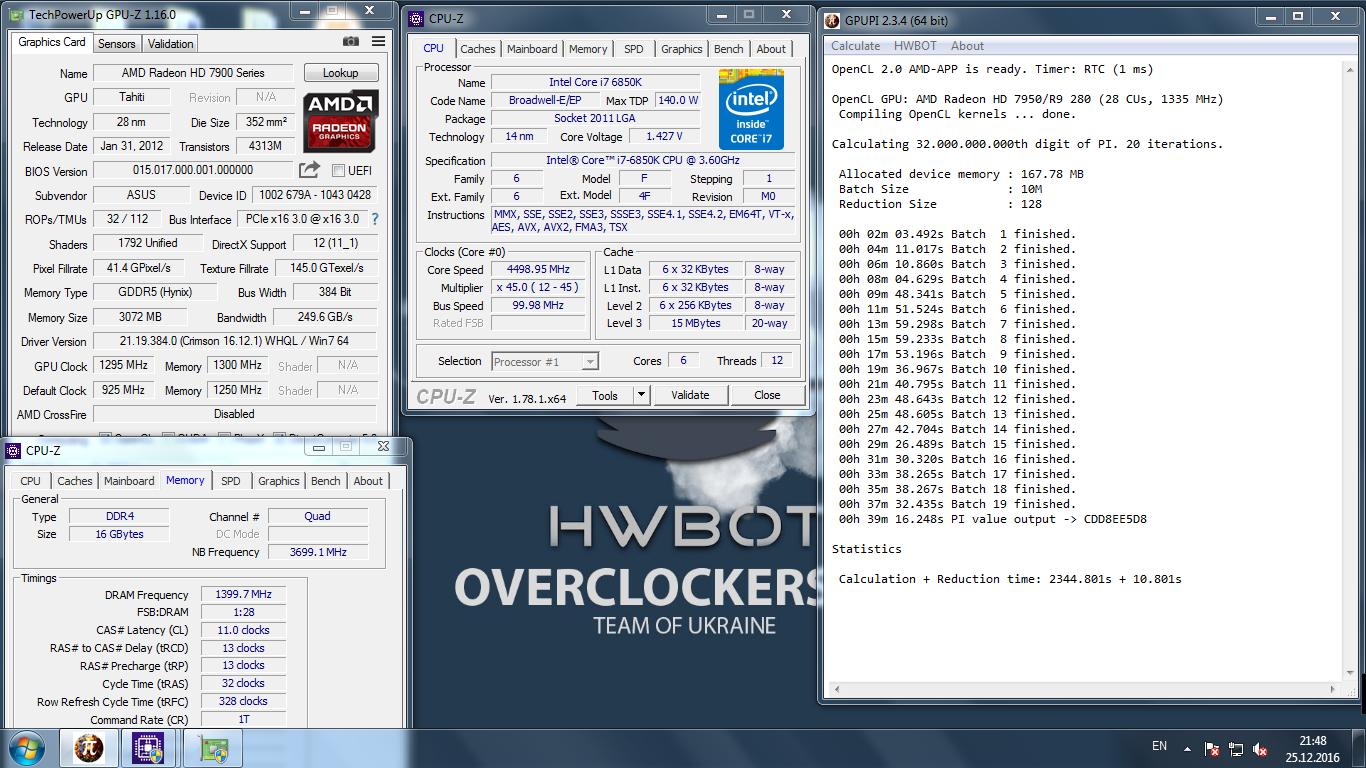Click the Driver Version field in GPU-Z
Viewport: 1366px width, 768px height.
(235, 341)
